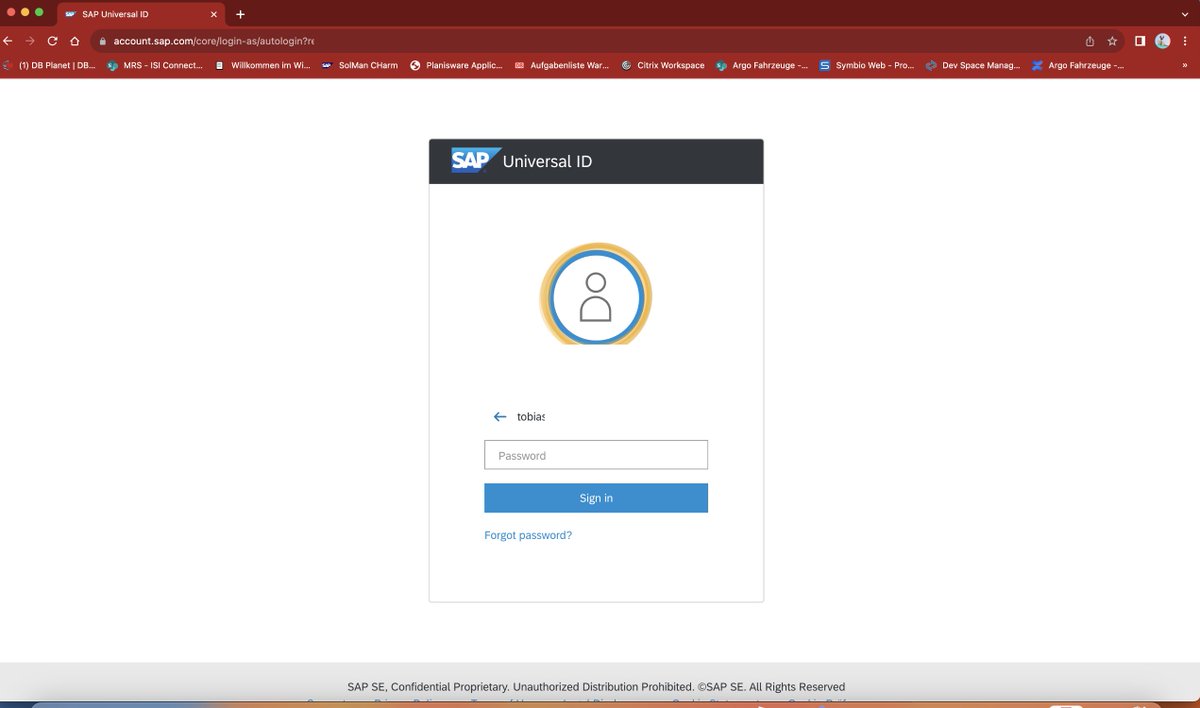Screen dimensions: 1200x708
Task: Open the Willkommen im Wi... bookmark
Action: pos(264,65)
